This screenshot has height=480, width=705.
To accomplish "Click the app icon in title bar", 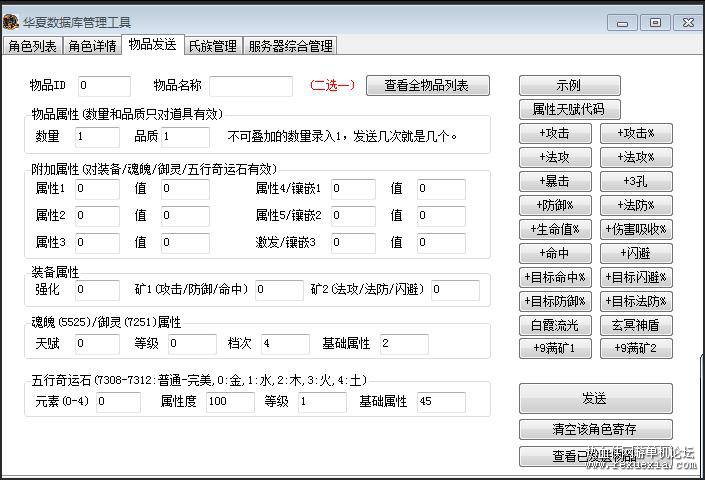I will coord(10,21).
